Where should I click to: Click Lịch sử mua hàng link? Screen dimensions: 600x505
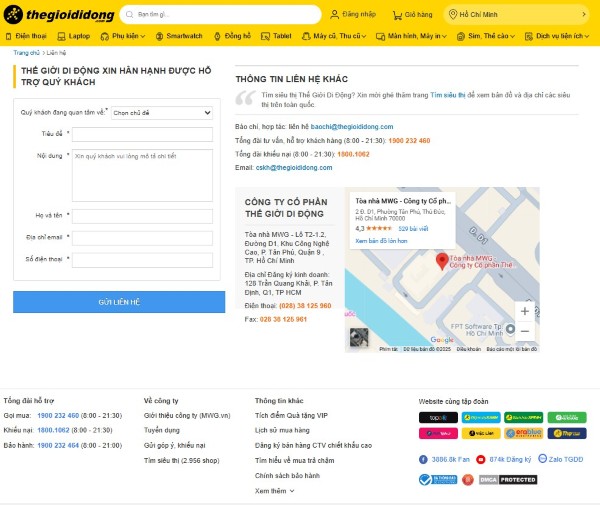[282, 430]
